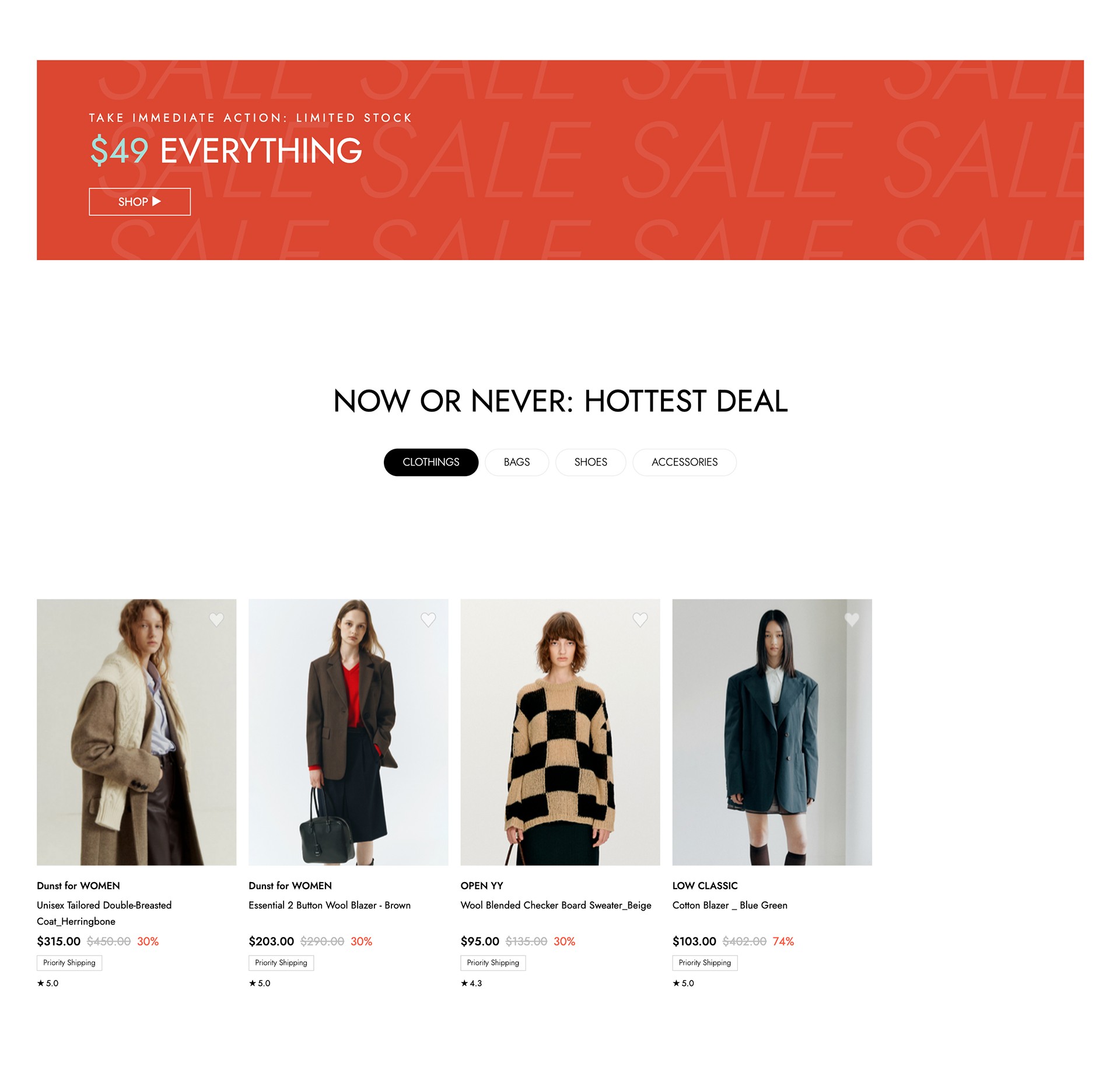Screen dimensions: 1120x1077
Task: Switch to the BAGS tab
Action: (x=517, y=462)
